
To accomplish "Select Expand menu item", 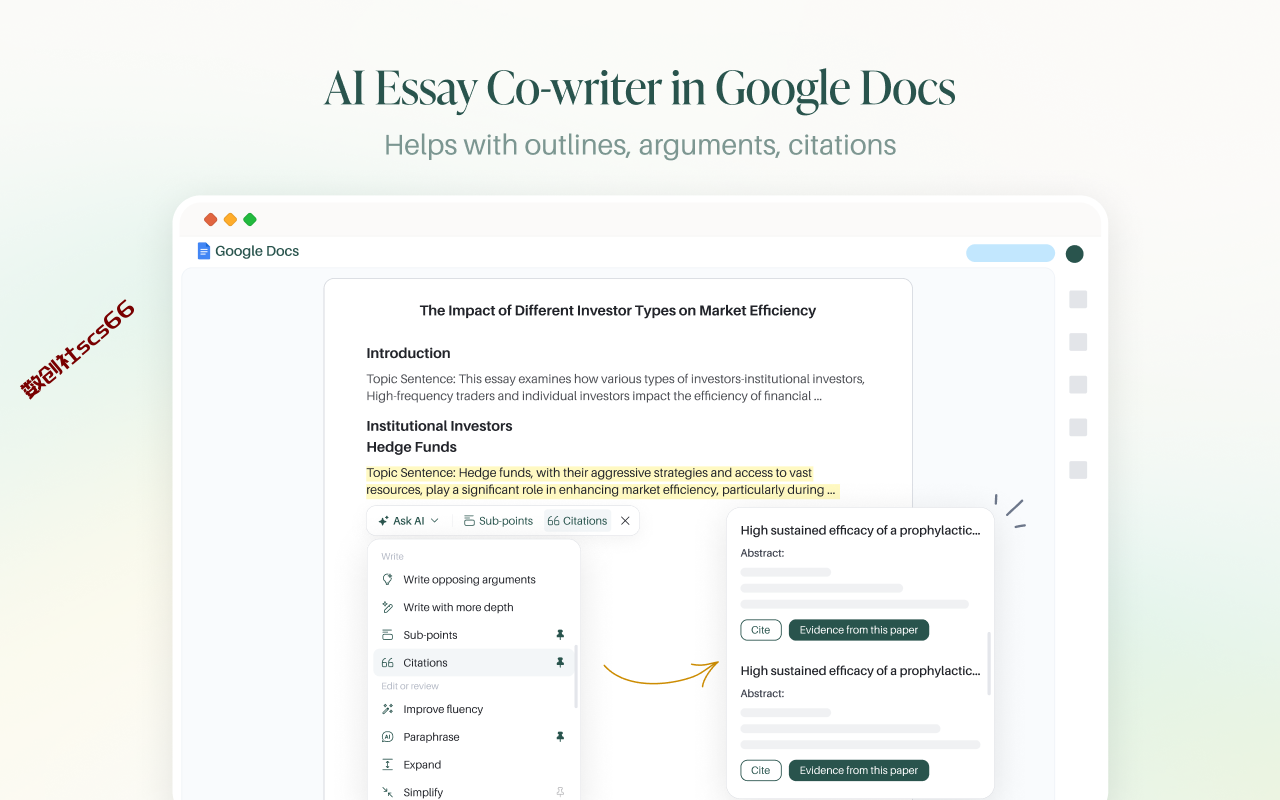I will 474,765.
